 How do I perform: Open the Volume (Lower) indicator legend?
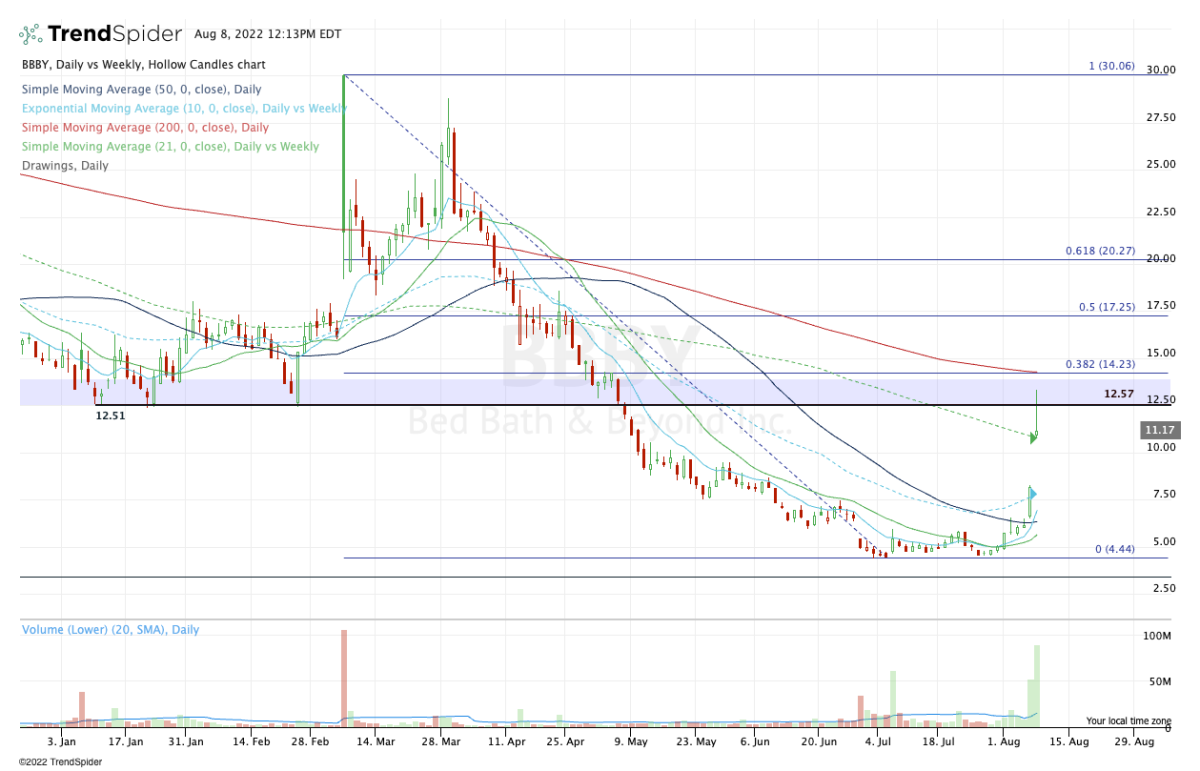[110, 630]
